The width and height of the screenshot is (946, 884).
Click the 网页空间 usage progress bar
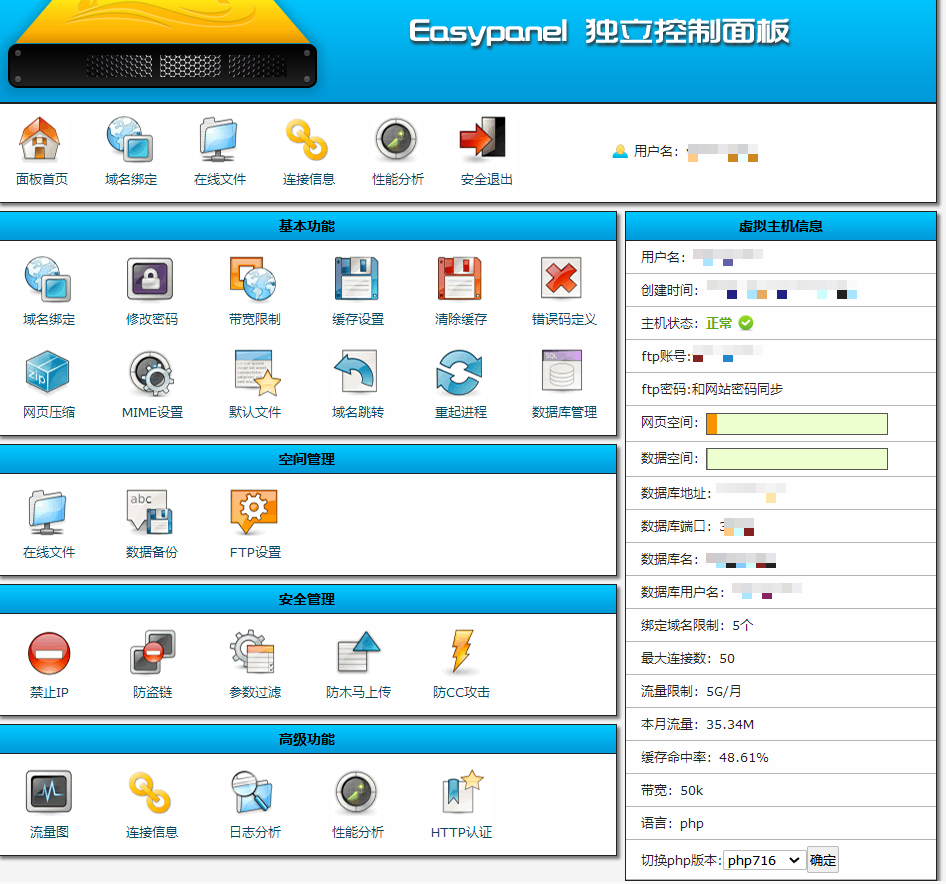796,424
